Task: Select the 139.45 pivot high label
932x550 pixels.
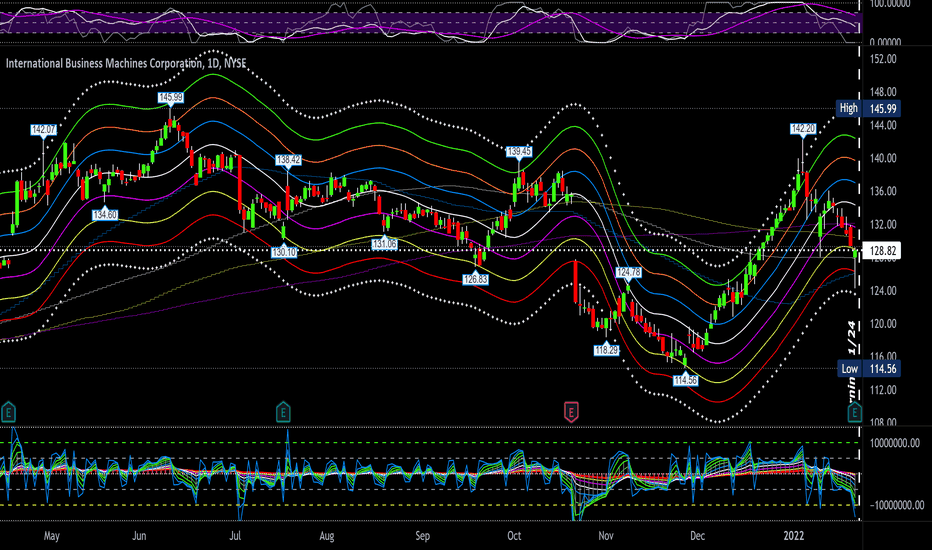Action: point(519,152)
